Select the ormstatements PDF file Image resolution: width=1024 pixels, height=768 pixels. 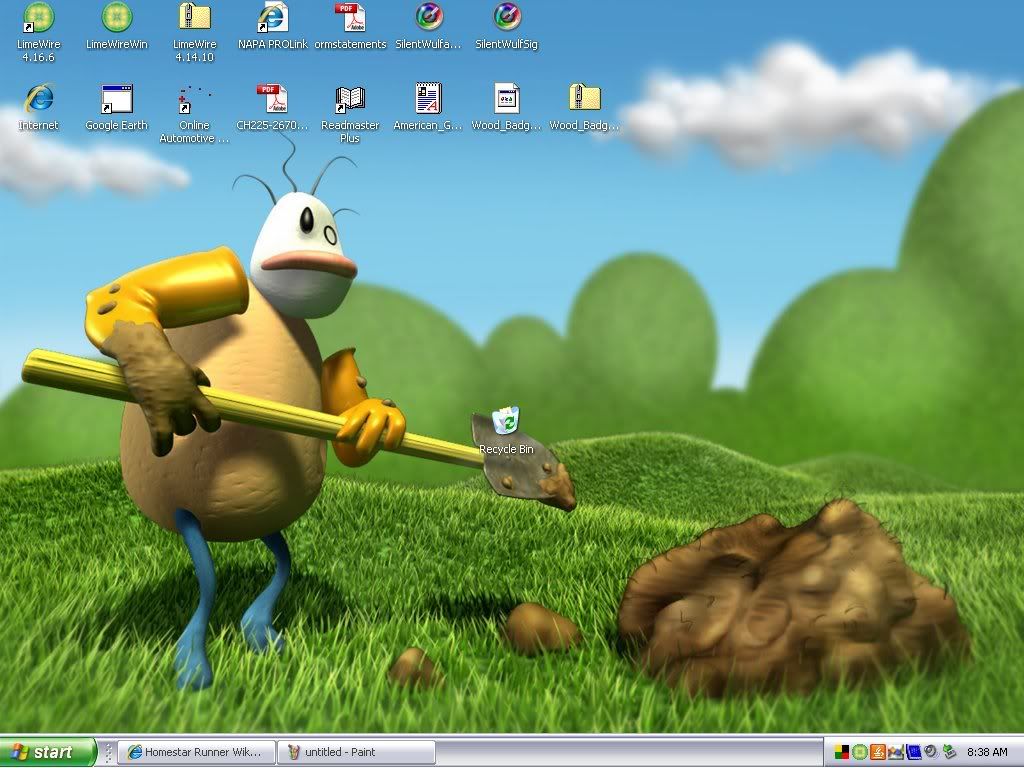350,18
